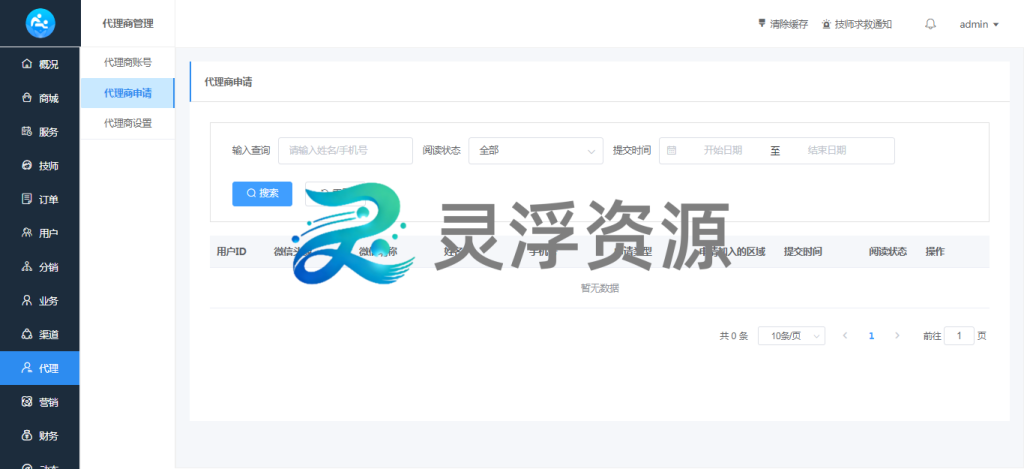
Task: Open the 业务 business label
Action: [49, 301]
